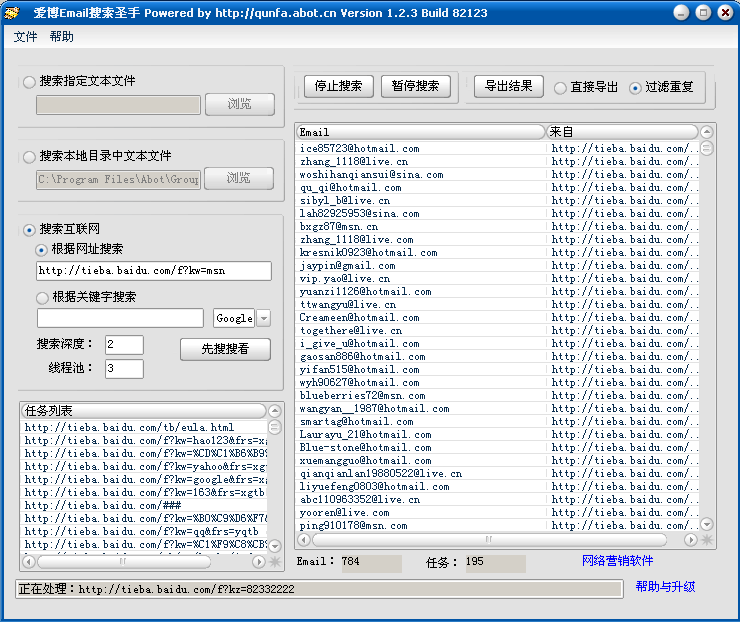The width and height of the screenshot is (740, 622).
Task: Click the horizontal scrollbar thumb of task list
Action: [124, 562]
